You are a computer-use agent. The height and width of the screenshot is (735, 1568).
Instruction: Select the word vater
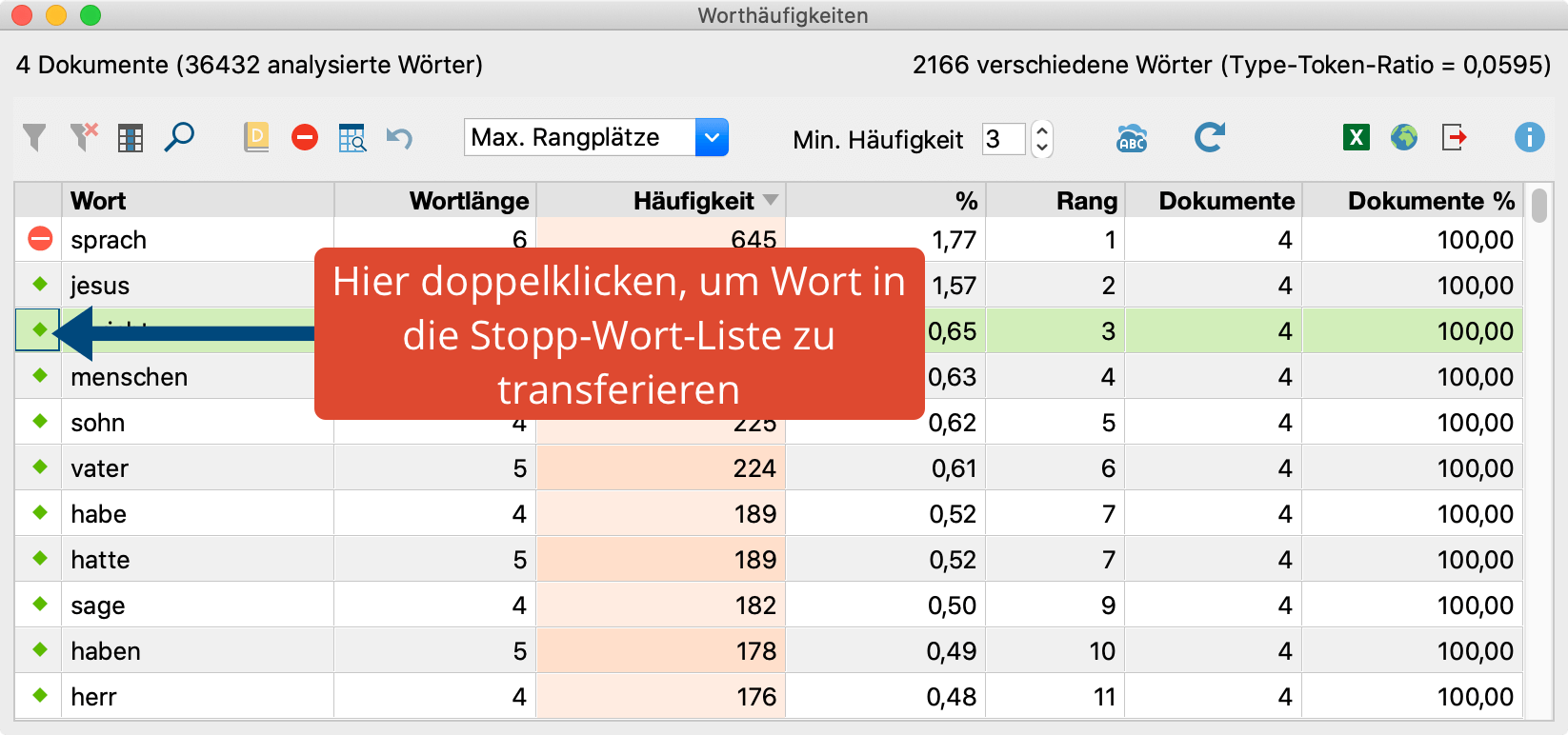point(100,468)
